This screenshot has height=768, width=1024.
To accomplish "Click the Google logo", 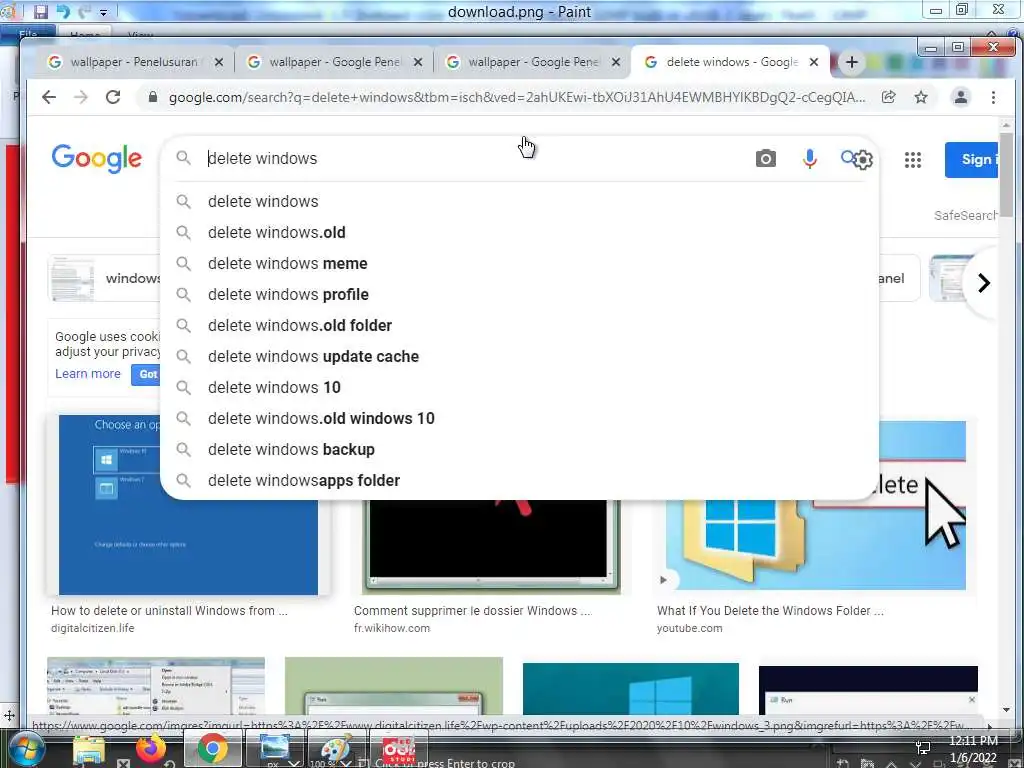I will point(96,159).
